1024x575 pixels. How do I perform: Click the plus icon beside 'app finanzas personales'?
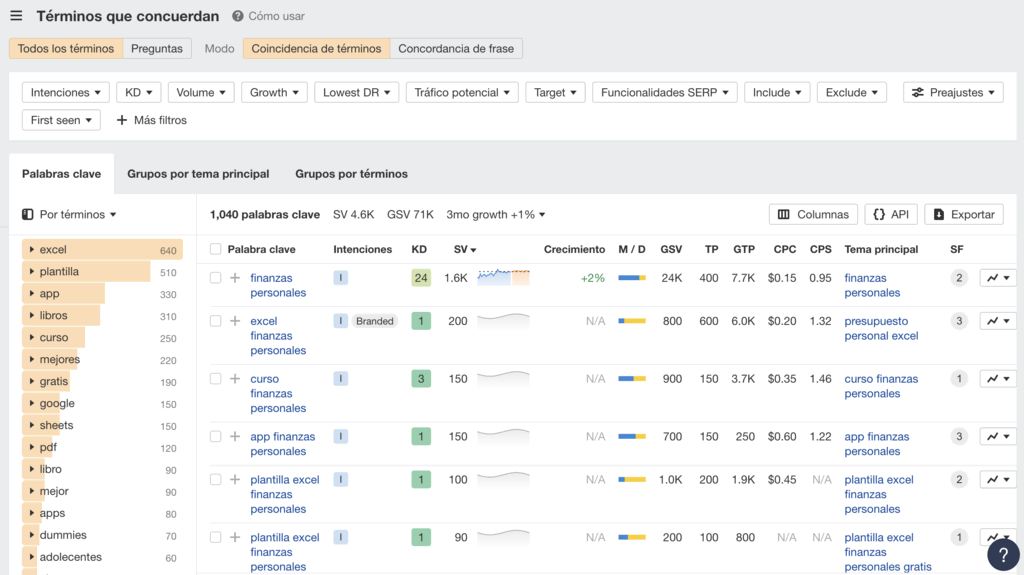coord(235,437)
